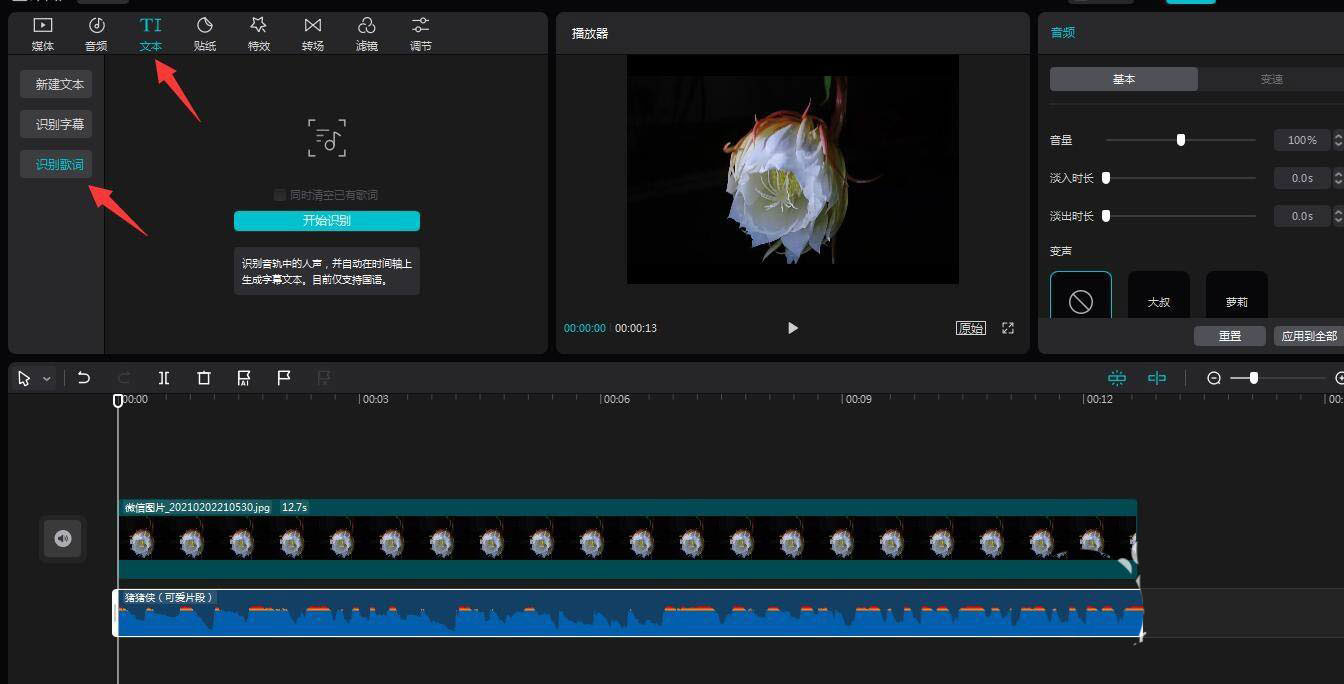Screen dimensions: 1344x684
Task: Play the video in the player
Action: (x=793, y=328)
